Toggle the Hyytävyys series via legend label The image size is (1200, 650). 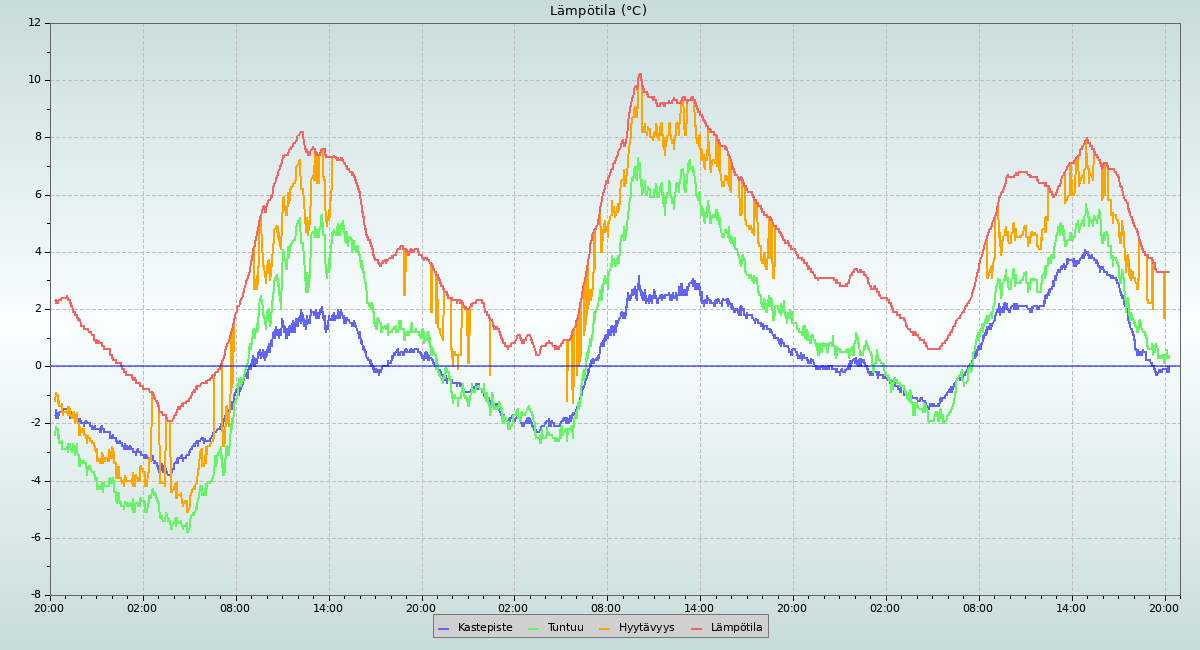(x=646, y=628)
